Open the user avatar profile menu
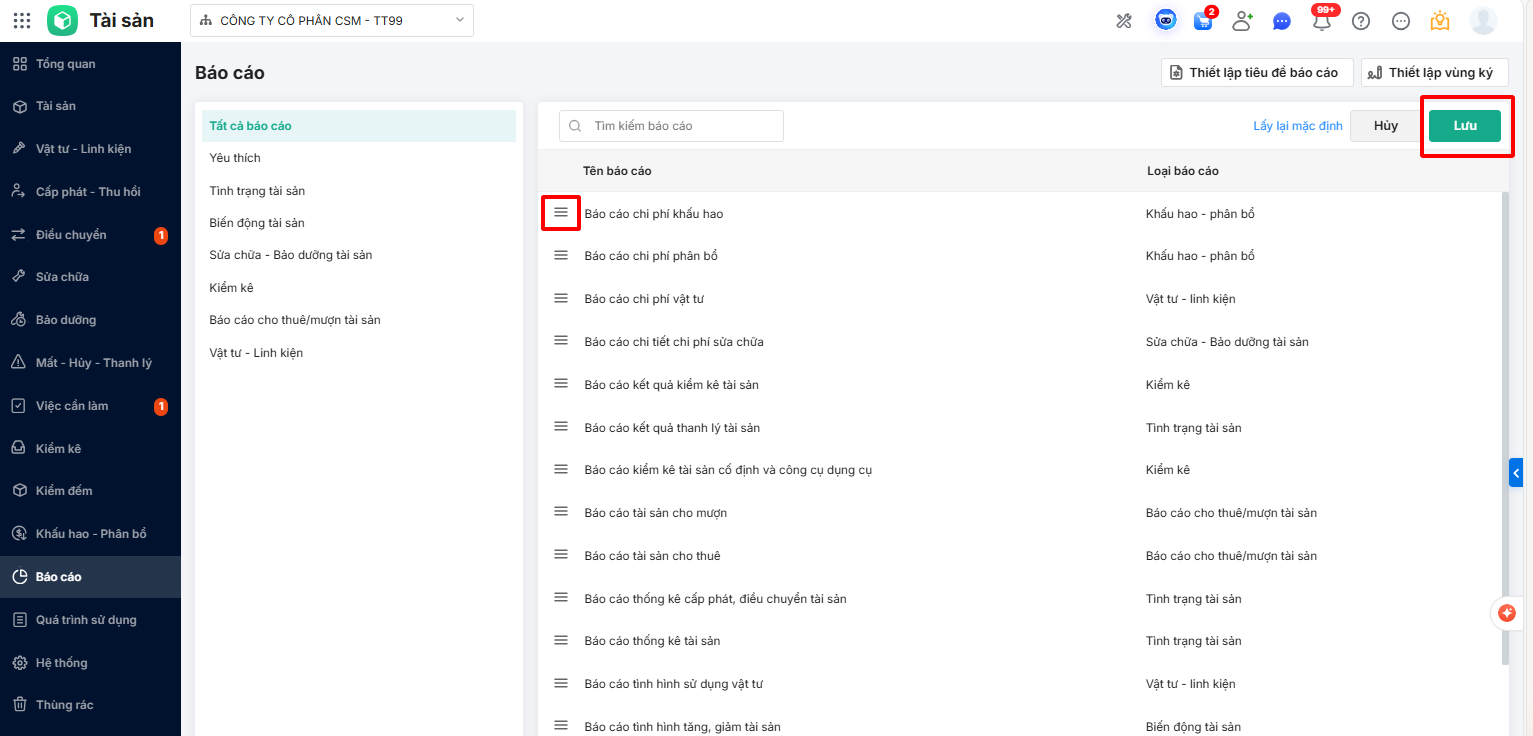 coord(1483,20)
